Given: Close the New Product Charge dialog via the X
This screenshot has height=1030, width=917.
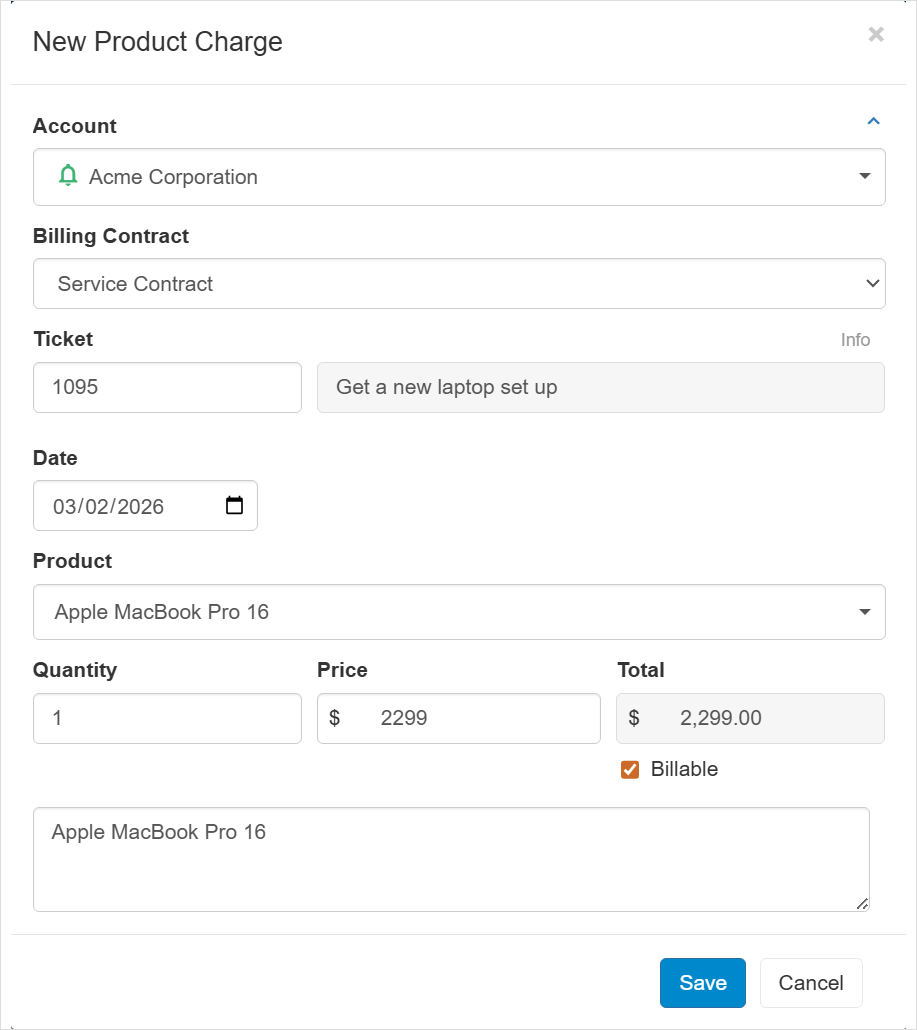Looking at the screenshot, I should [x=875, y=34].
